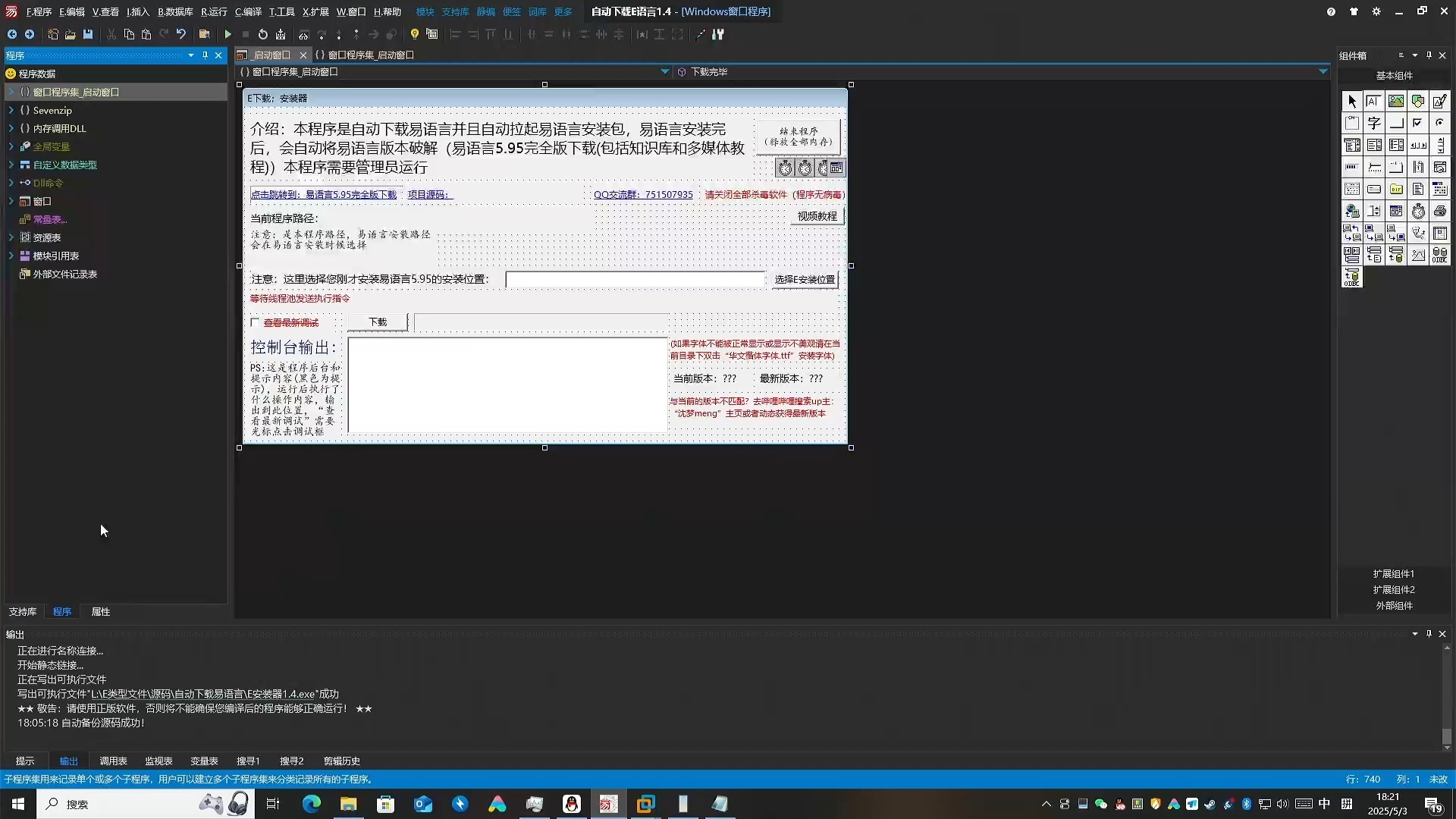
Task: Click the output panel vertical scrollbar thumb
Action: [x=1446, y=736]
